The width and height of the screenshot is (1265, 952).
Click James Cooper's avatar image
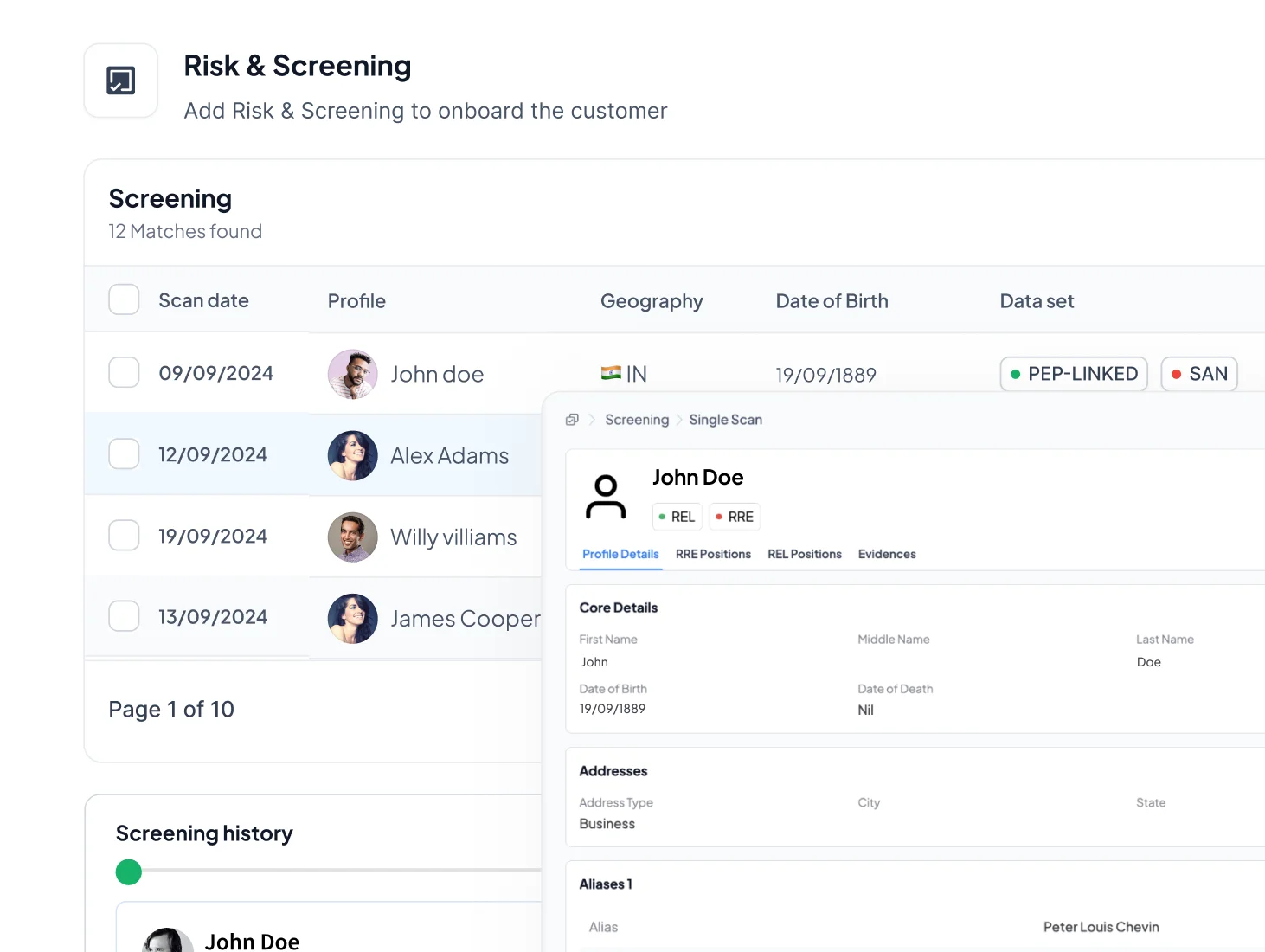tap(352, 618)
